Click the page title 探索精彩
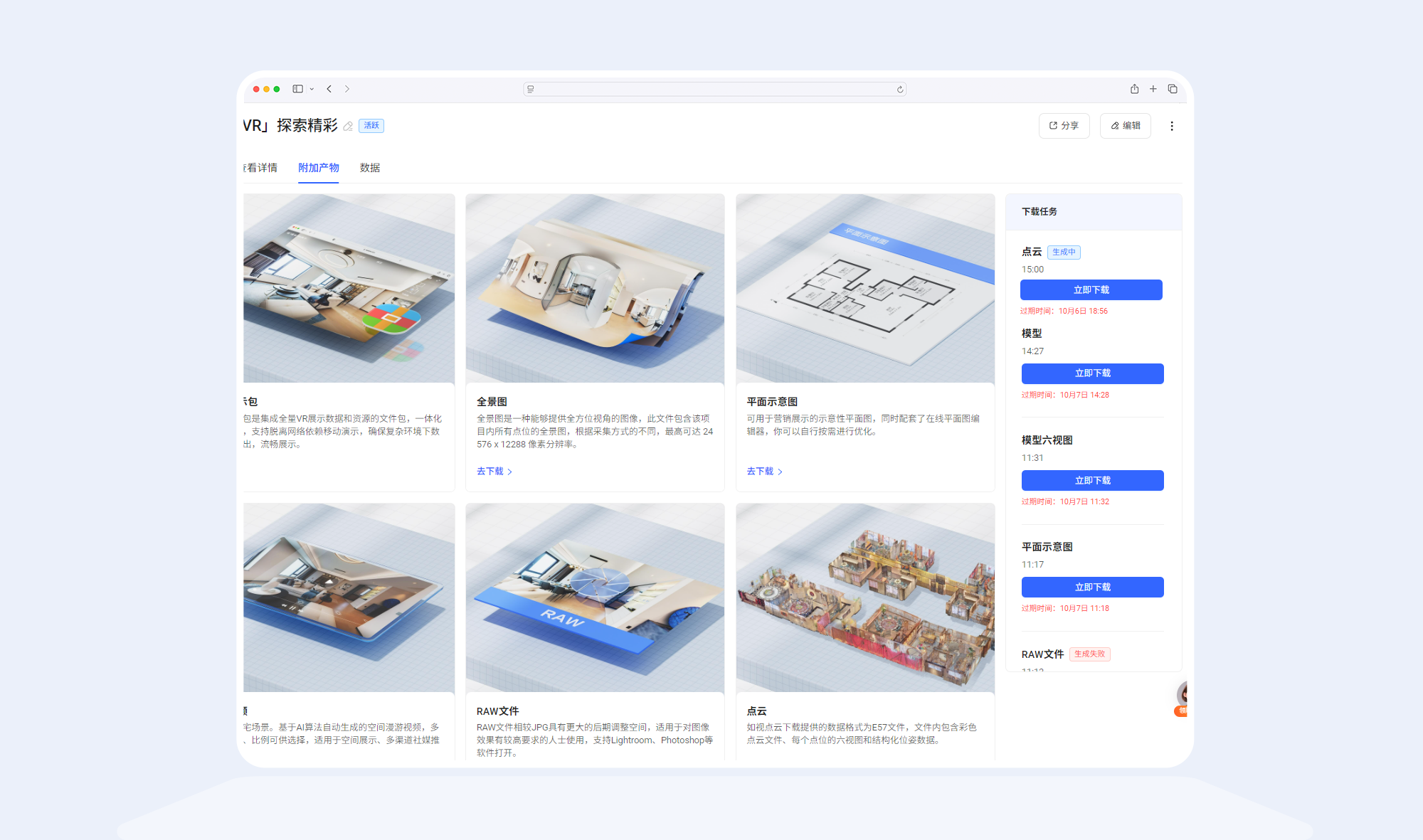Viewport: 1423px width, 840px height. click(x=307, y=126)
